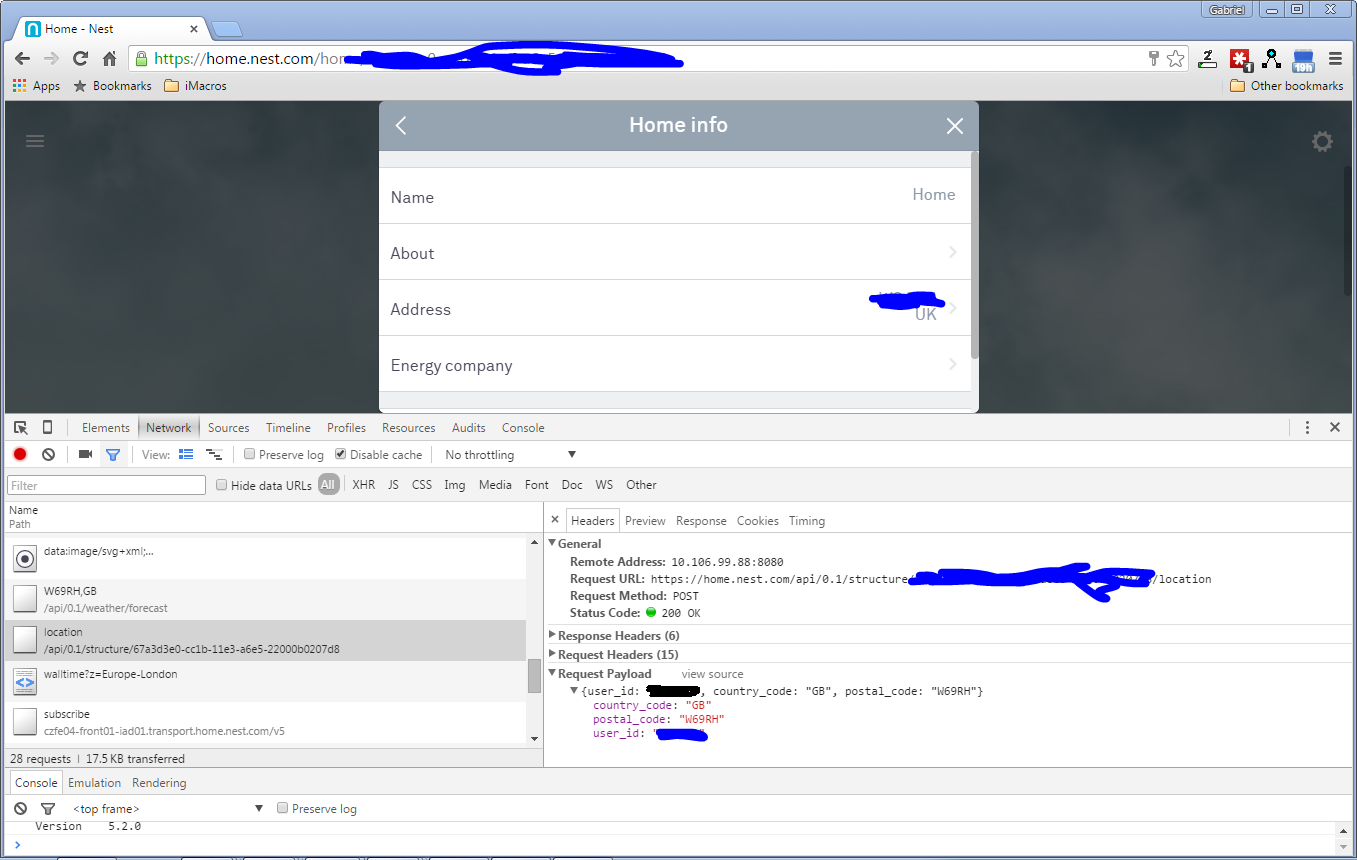
Task: Switch to the Elements panel
Action: coord(106,428)
